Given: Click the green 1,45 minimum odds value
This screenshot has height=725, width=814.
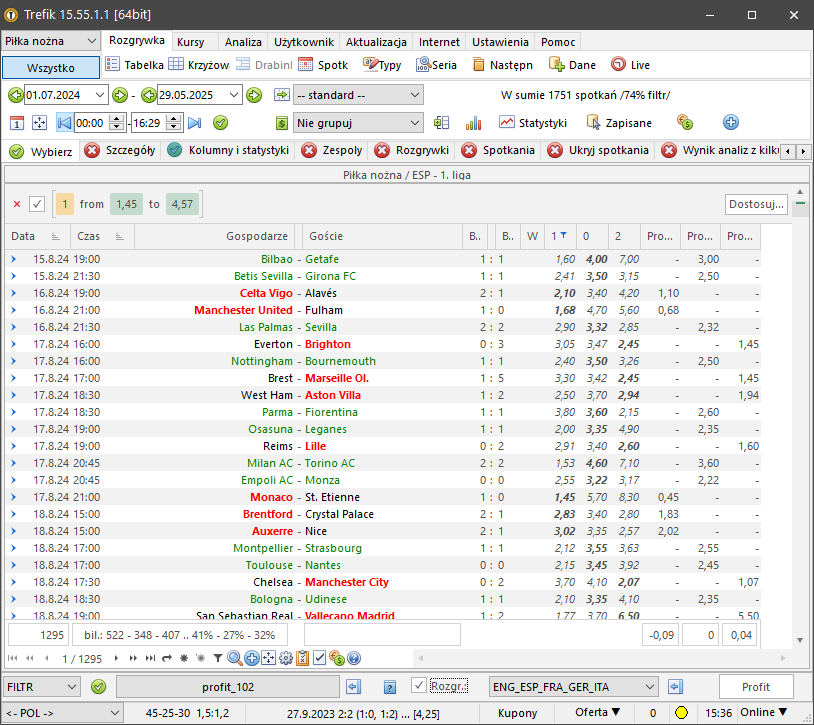Looking at the screenshot, I should 126,204.
